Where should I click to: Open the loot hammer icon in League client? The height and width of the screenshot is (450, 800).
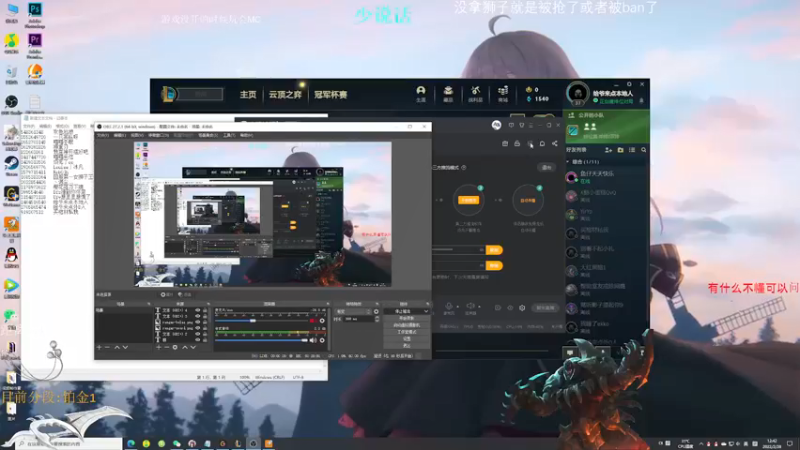[x=476, y=93]
